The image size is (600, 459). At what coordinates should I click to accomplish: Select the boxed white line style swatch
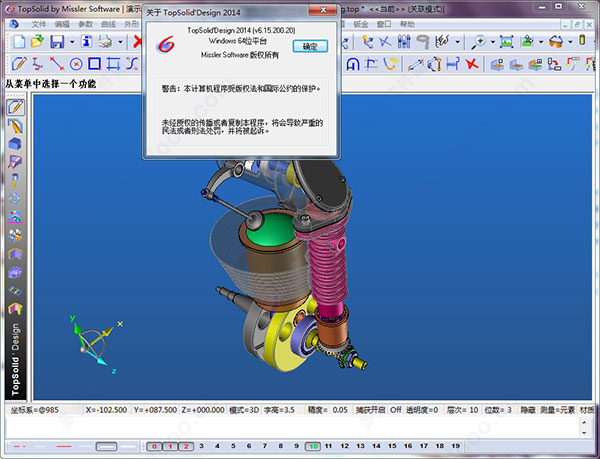pyautogui.click(x=106, y=446)
